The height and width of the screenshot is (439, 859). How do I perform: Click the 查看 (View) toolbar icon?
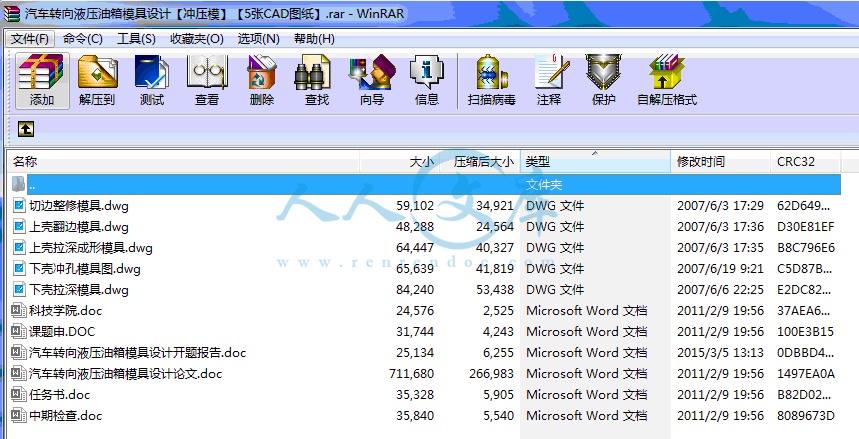pyautogui.click(x=207, y=81)
